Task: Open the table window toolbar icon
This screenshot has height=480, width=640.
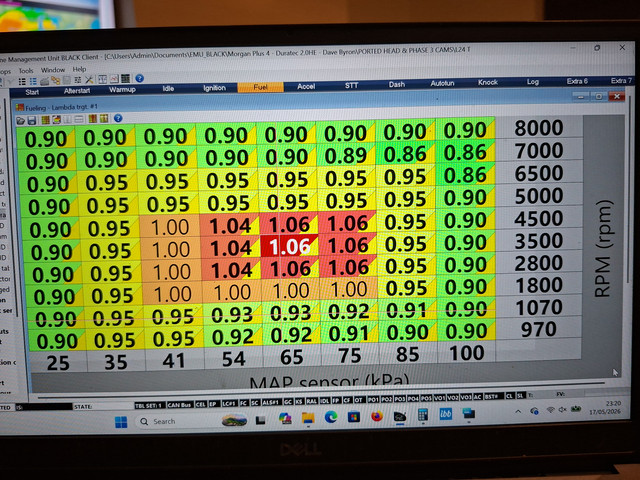Action: pyautogui.click(x=102, y=79)
